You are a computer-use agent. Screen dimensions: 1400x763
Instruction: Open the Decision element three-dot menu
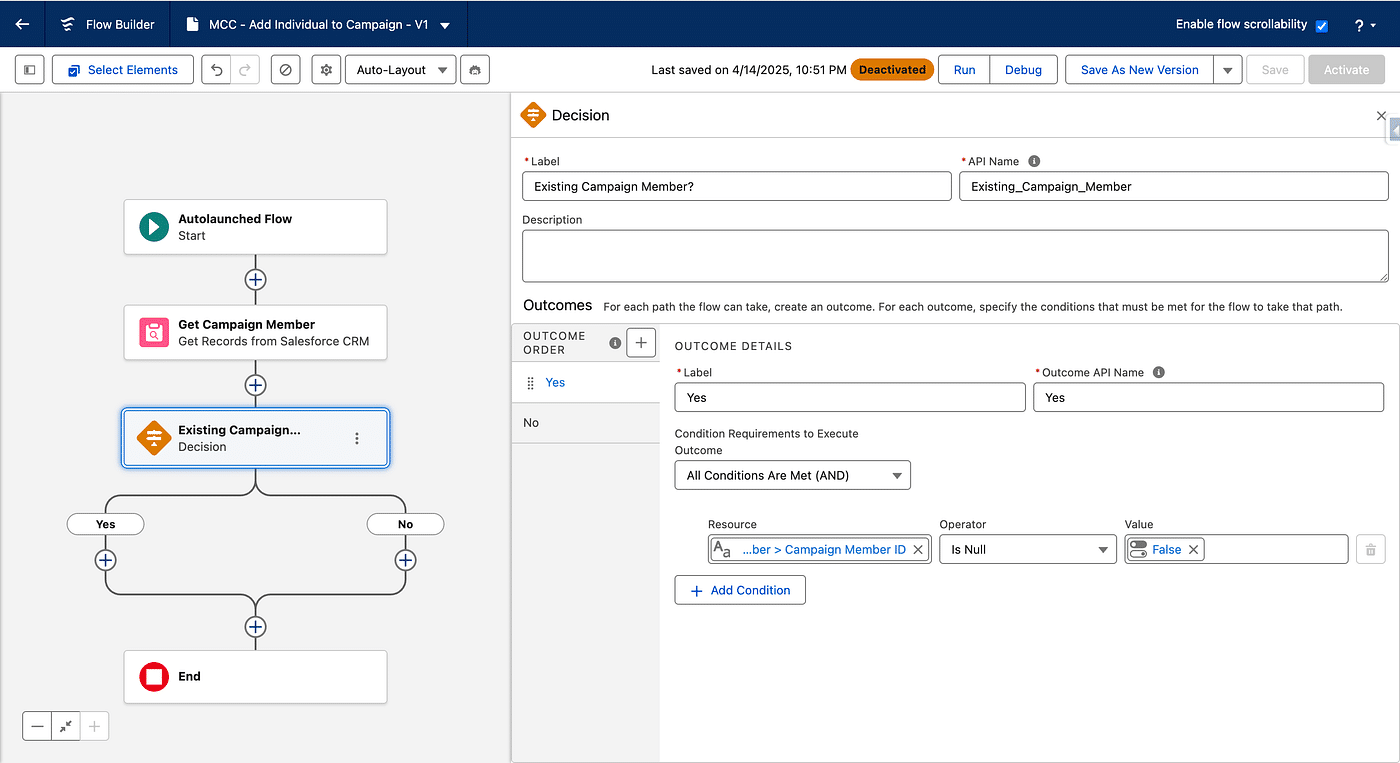pos(357,438)
